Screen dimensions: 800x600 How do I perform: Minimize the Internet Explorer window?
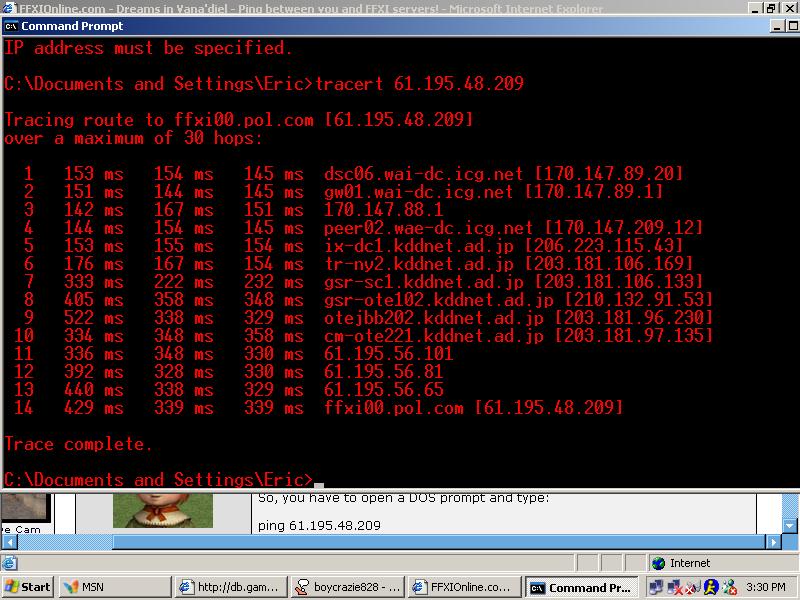click(x=756, y=8)
